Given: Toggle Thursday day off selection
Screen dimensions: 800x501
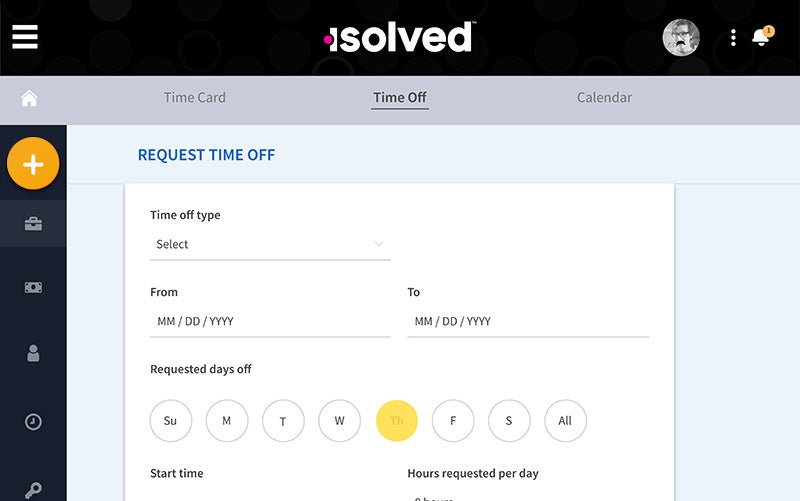Looking at the screenshot, I should coord(396,421).
